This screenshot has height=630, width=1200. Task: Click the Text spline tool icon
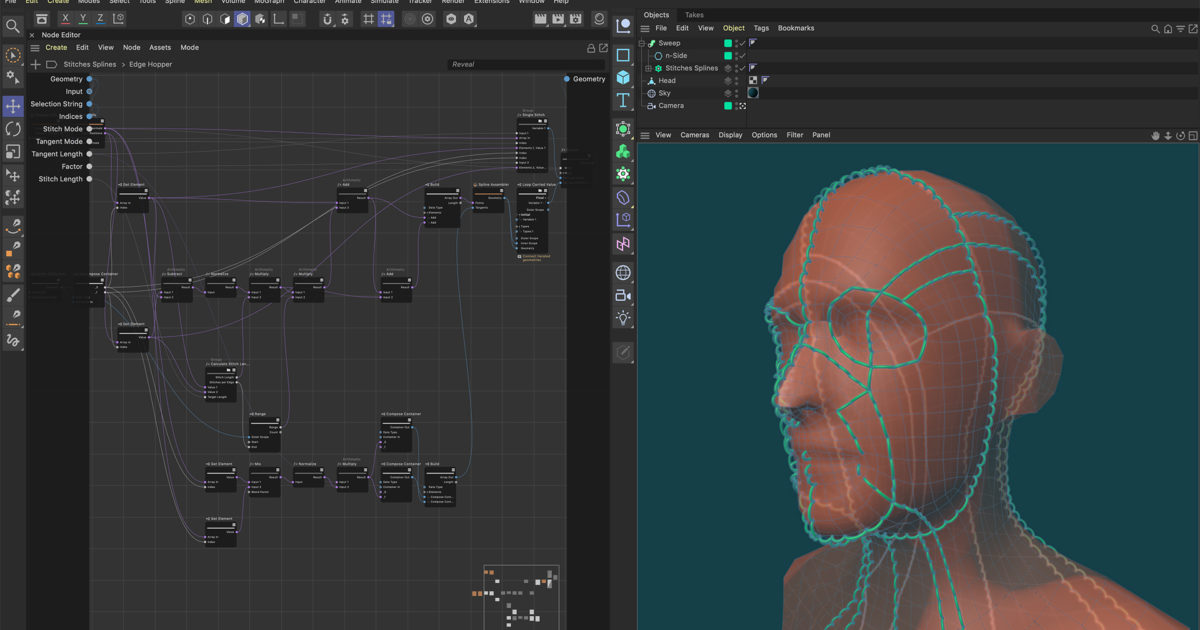click(623, 100)
